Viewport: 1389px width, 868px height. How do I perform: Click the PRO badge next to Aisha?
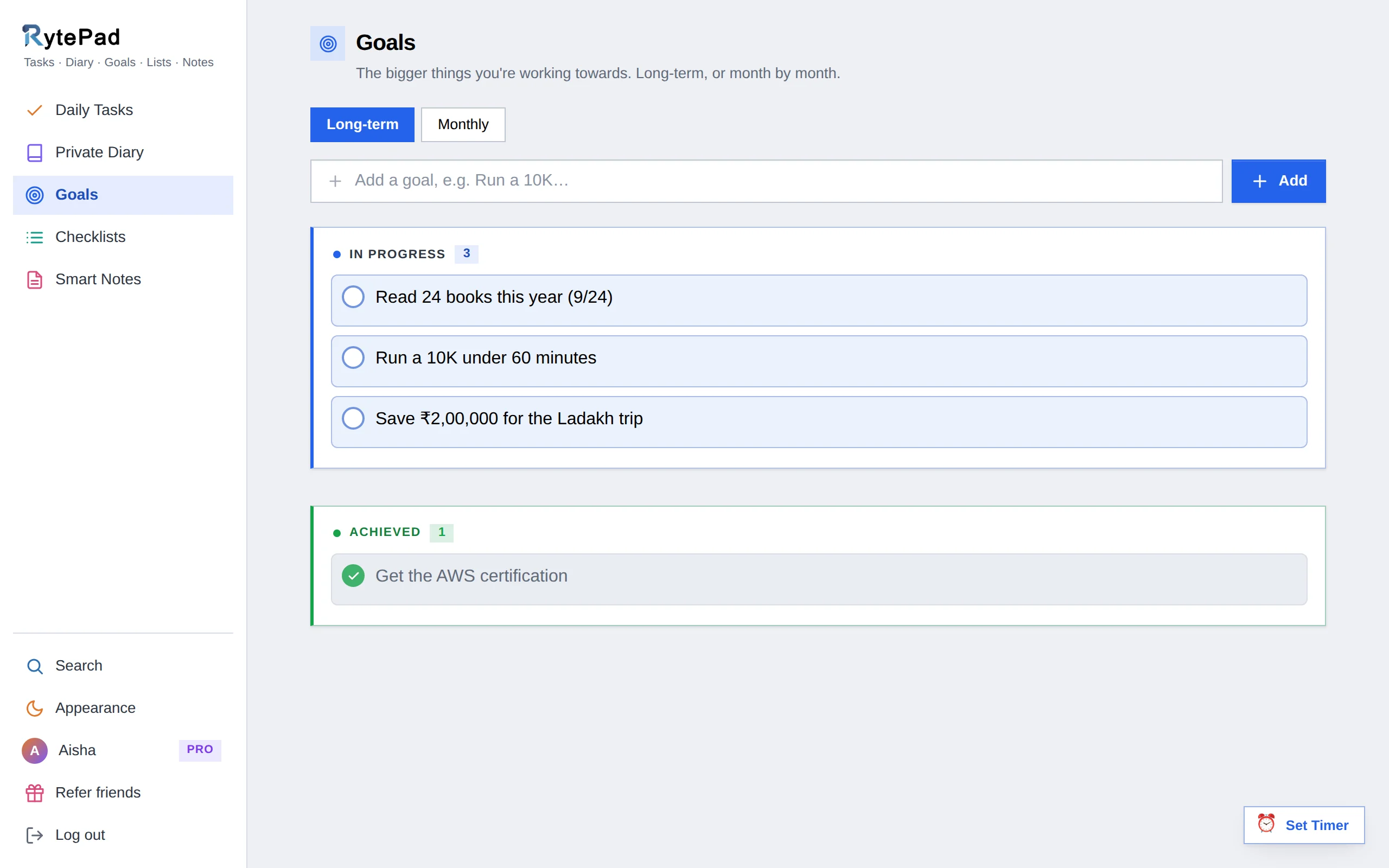(x=200, y=750)
